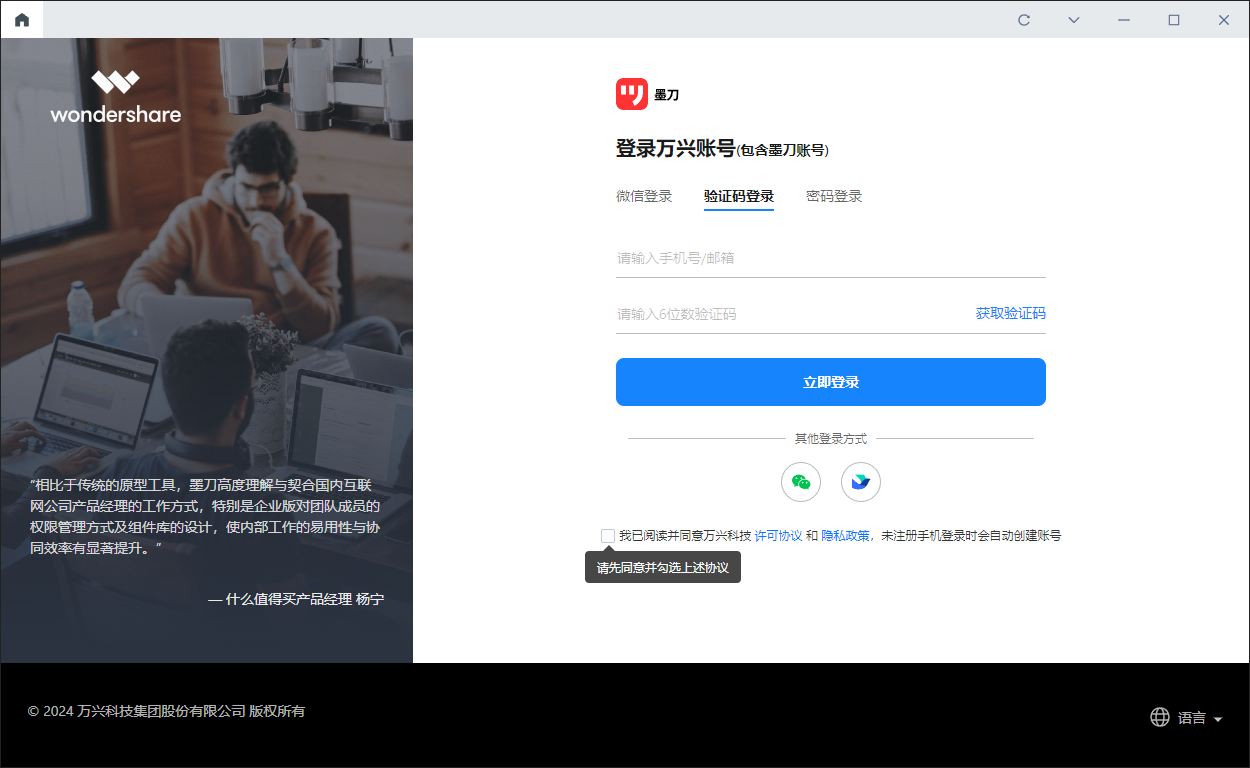The height and width of the screenshot is (768, 1250).
Task: Click the refresh icon in the title bar
Action: tap(1023, 19)
